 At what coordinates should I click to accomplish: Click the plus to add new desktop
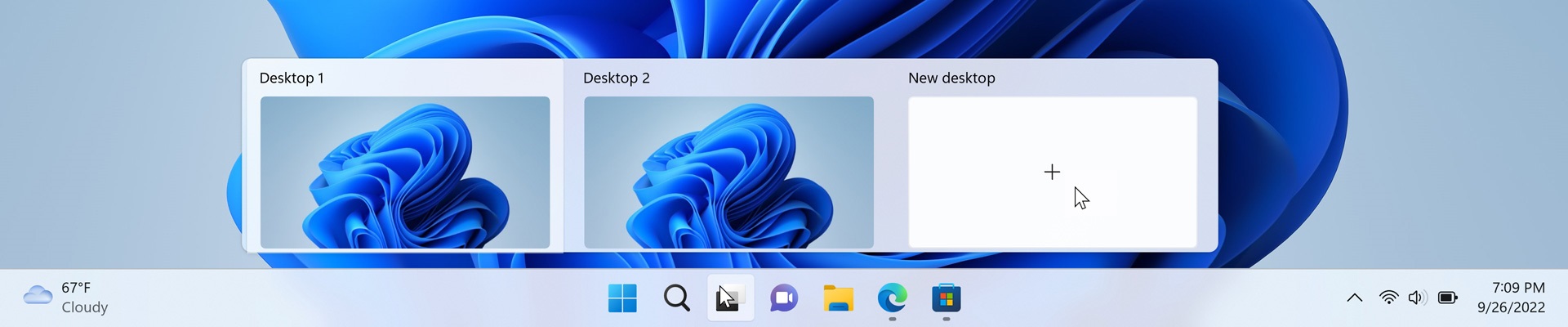(x=1052, y=172)
